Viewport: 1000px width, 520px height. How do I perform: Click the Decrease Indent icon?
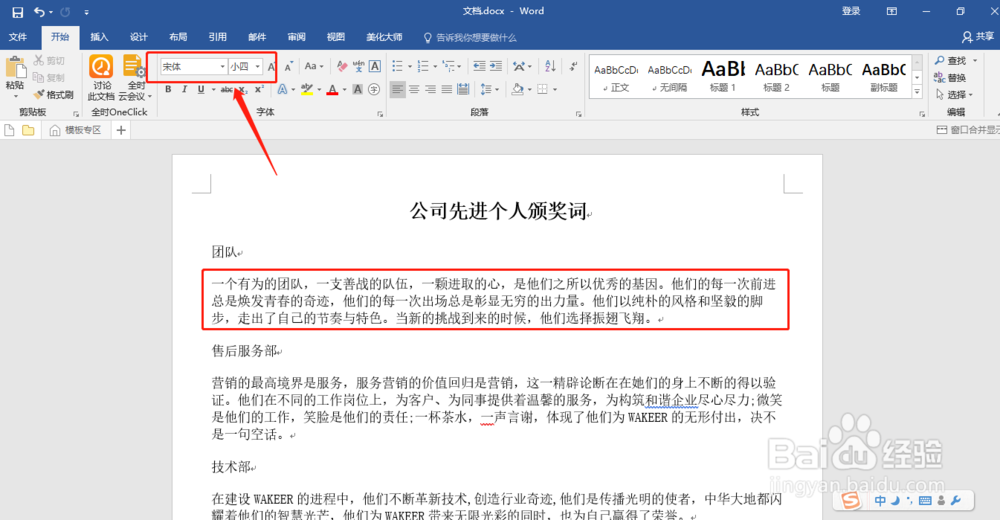tap(479, 66)
